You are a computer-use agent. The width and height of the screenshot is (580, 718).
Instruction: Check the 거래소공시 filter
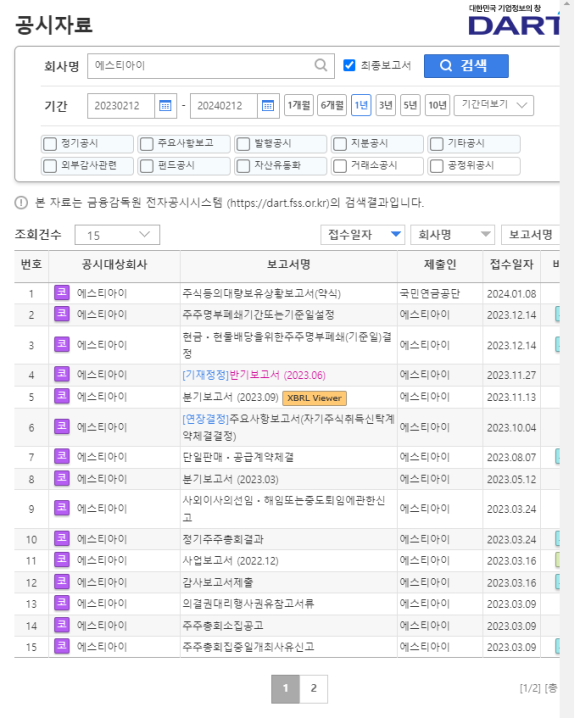(340, 166)
